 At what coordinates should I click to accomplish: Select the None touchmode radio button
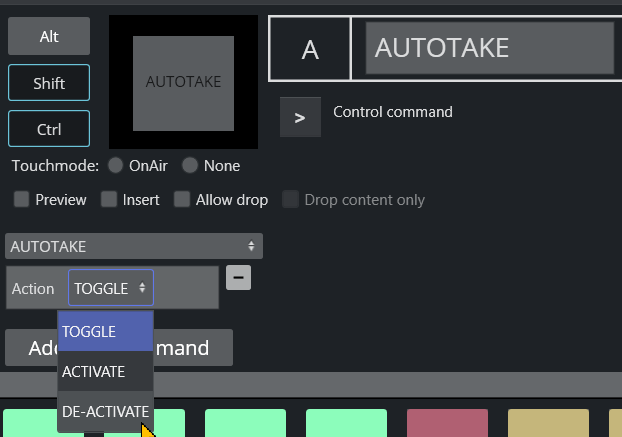(190, 166)
